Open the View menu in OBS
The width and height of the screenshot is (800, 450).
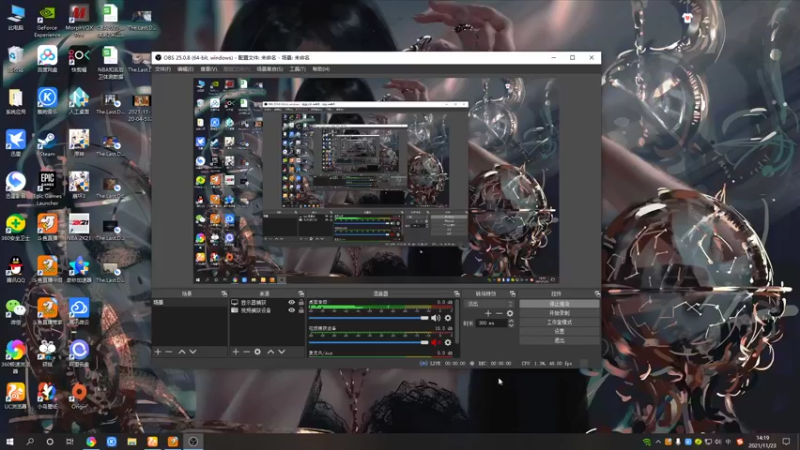pyautogui.click(x=209, y=69)
